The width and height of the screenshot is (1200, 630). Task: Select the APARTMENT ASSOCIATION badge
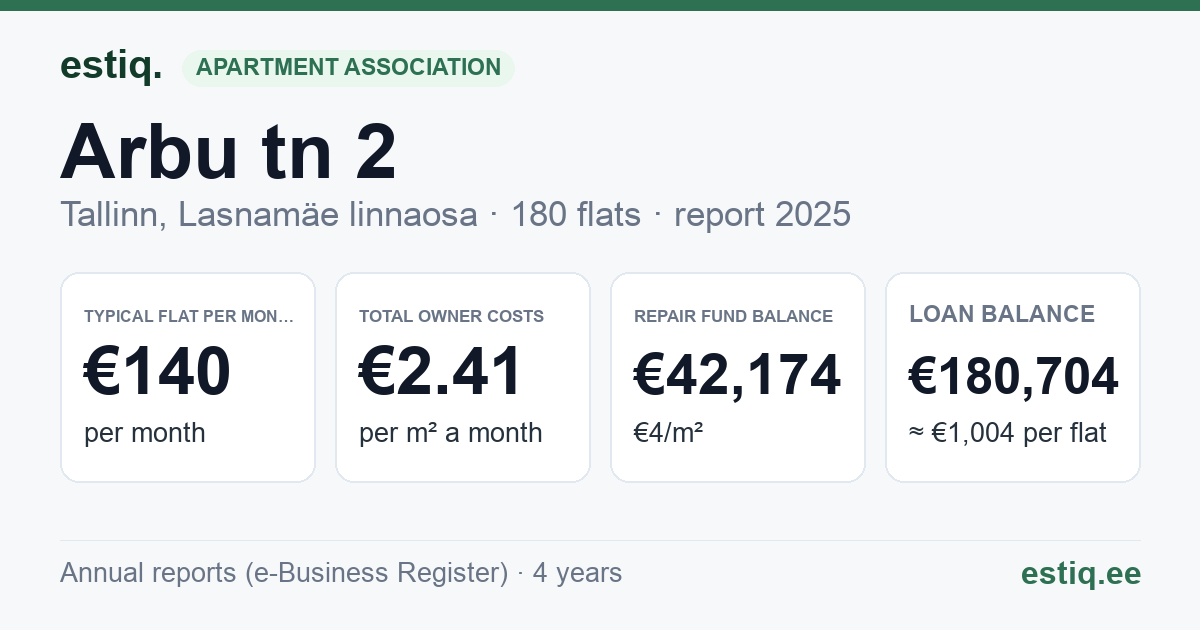point(348,68)
